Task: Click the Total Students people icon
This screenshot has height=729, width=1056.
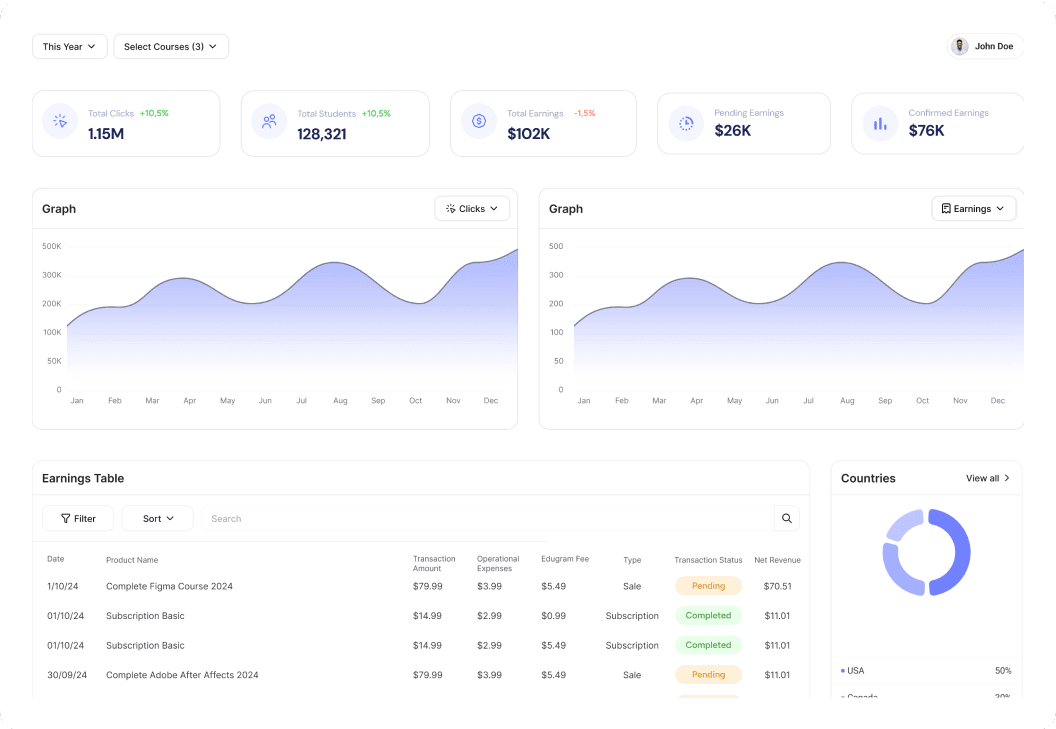Action: pos(269,122)
